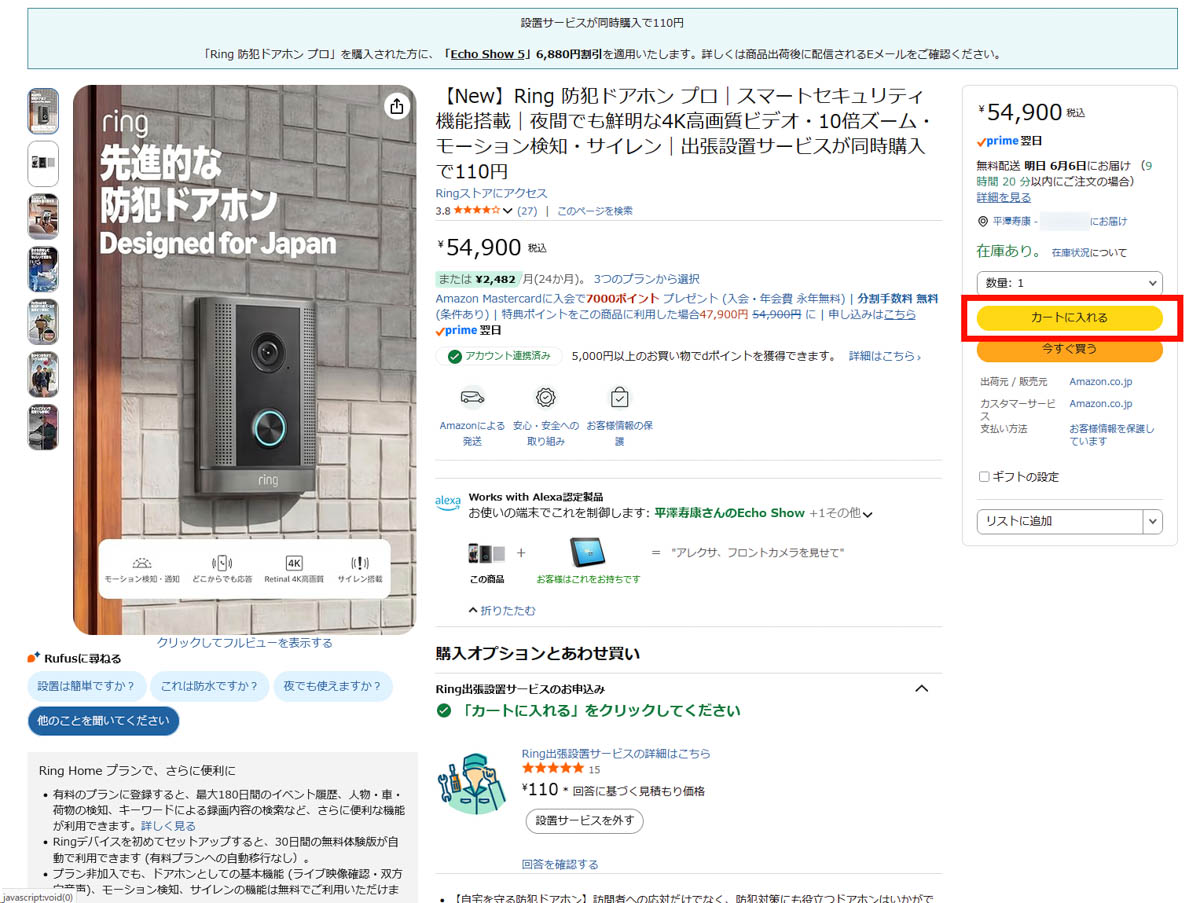The width and height of the screenshot is (1200, 903).
Task: Click the Echo Show device image
Action: point(588,552)
